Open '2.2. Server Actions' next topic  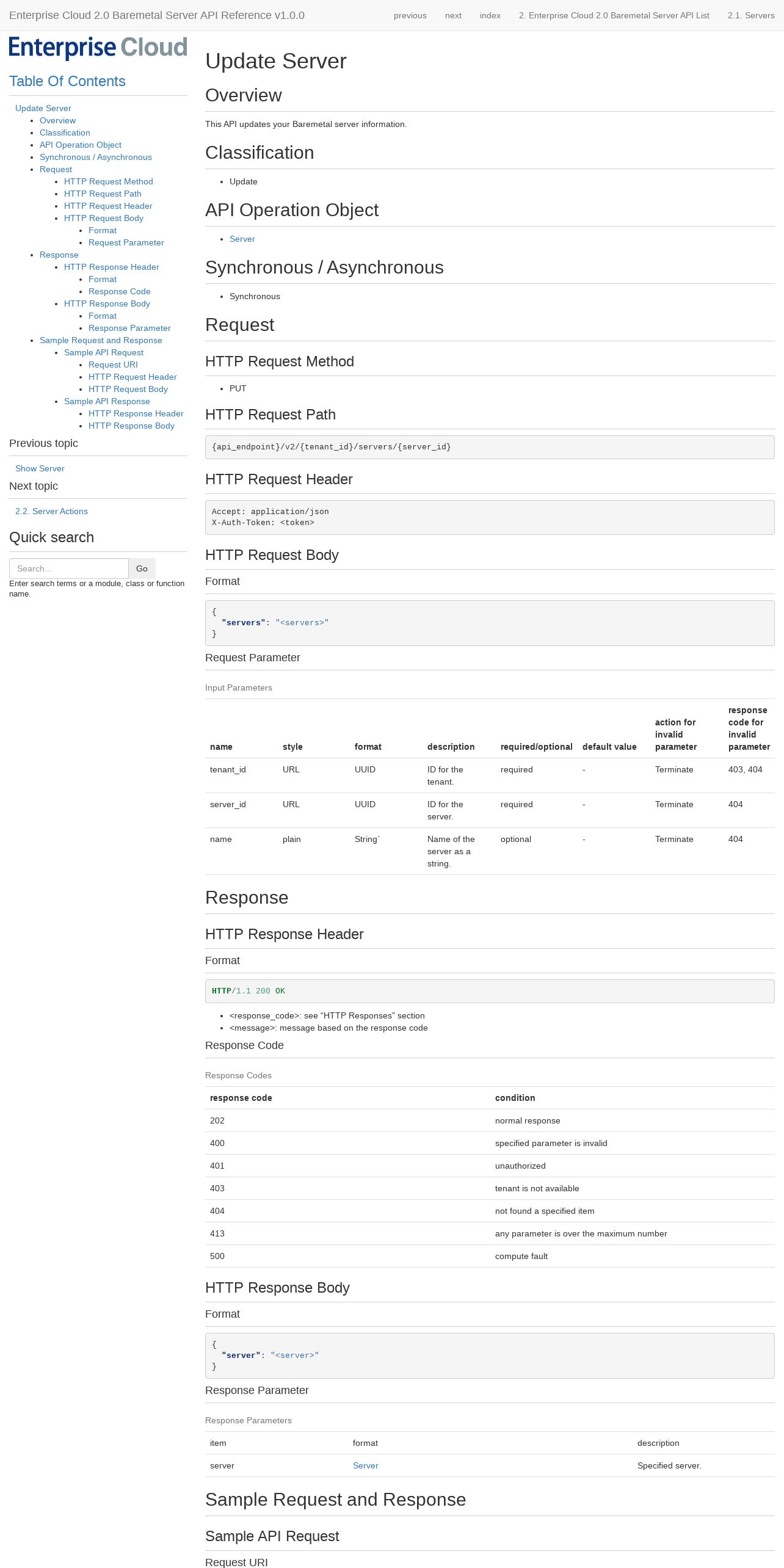coord(51,511)
